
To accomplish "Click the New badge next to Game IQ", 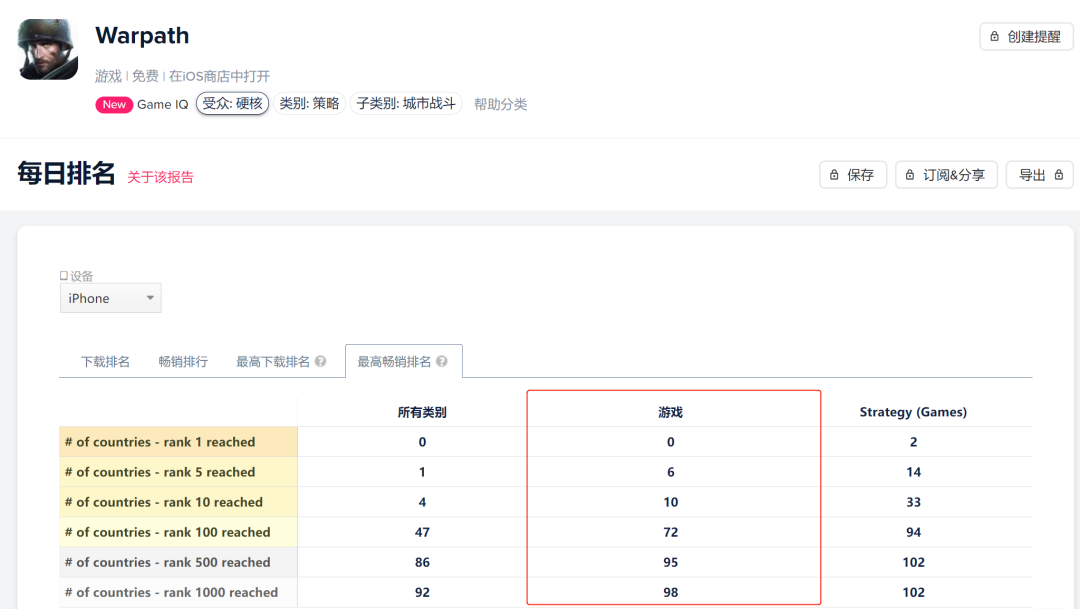I will 114,104.
